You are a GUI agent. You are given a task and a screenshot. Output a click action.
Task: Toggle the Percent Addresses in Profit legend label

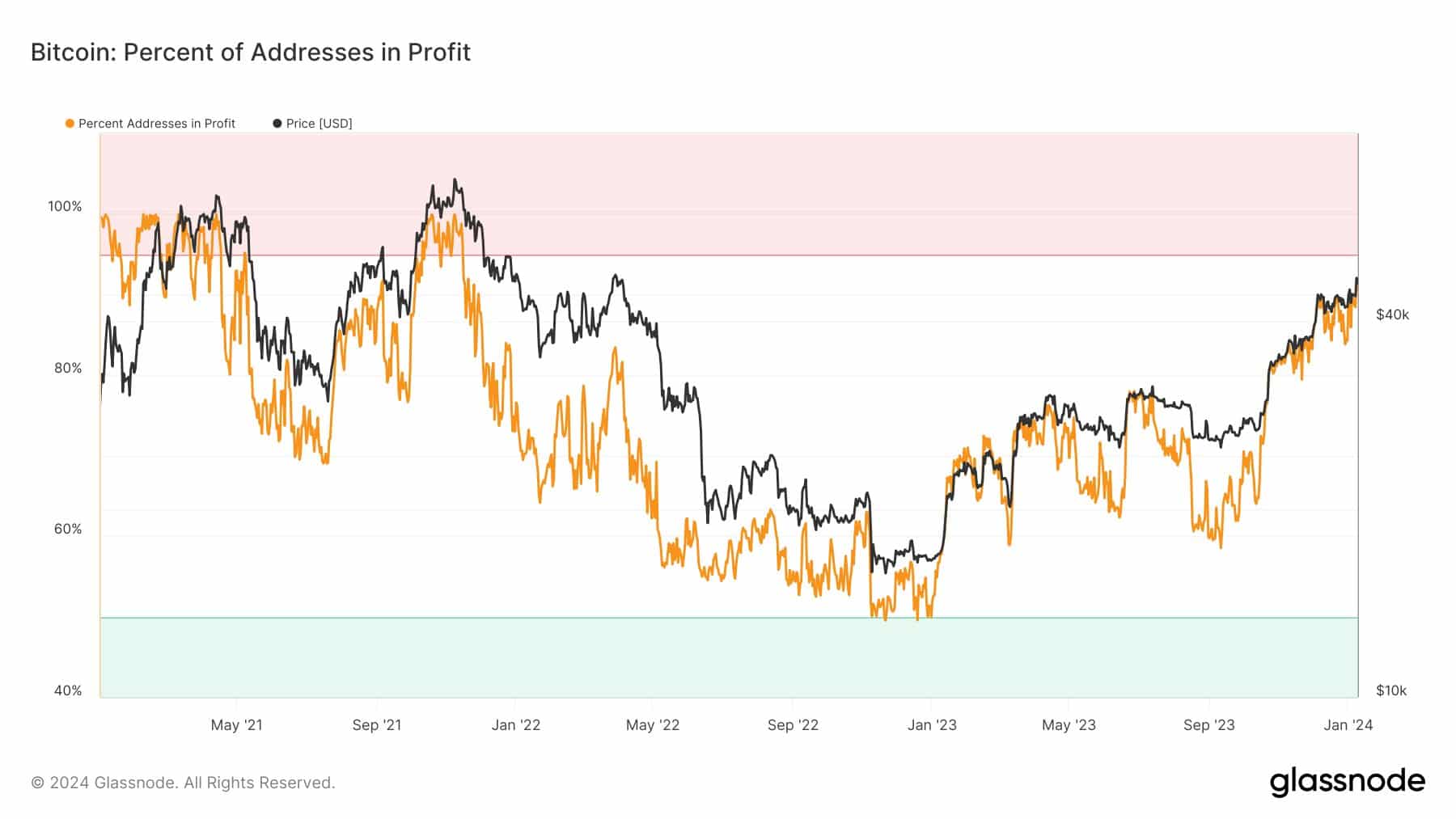156,124
